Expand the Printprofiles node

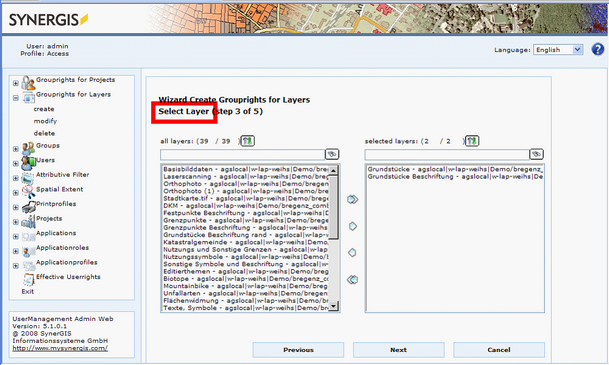pyautogui.click(x=16, y=207)
